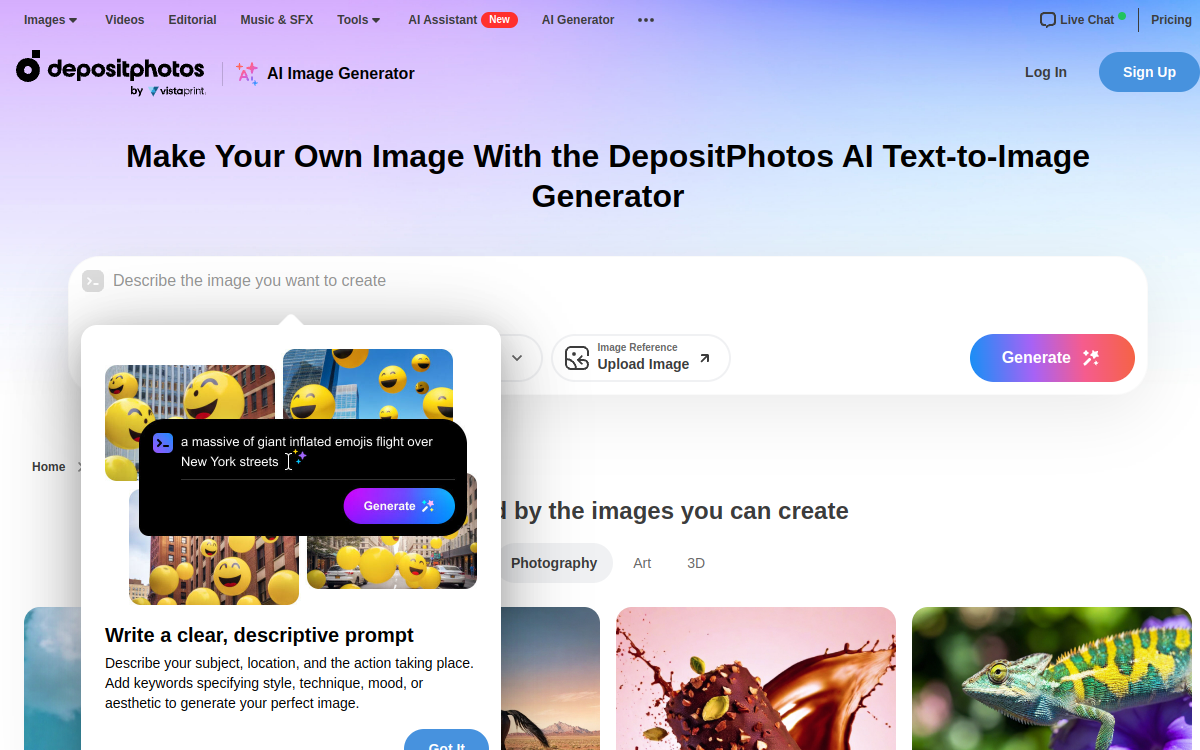Select the Art tab

click(642, 563)
